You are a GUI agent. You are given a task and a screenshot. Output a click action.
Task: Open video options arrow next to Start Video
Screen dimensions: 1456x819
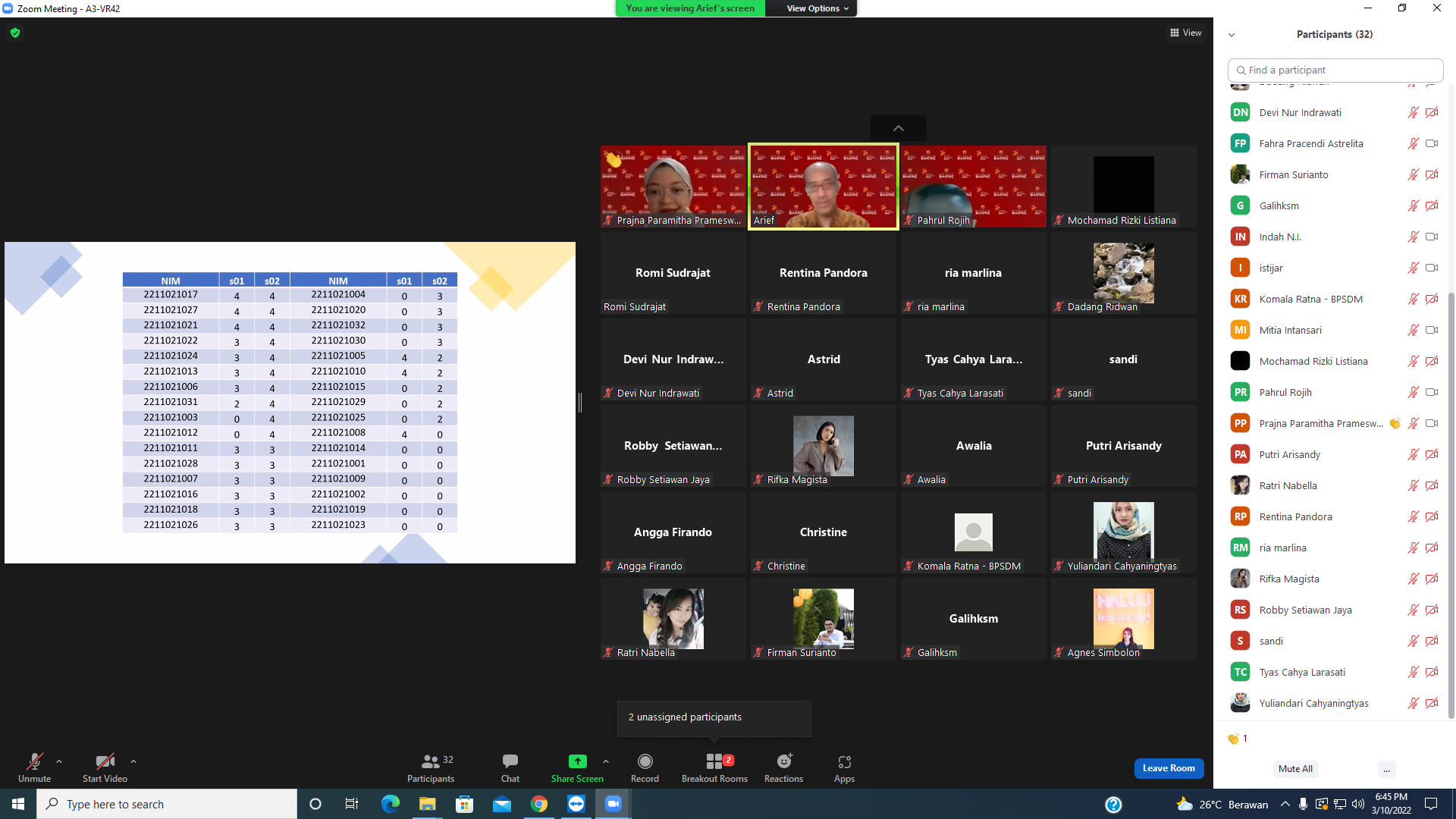coord(133,761)
